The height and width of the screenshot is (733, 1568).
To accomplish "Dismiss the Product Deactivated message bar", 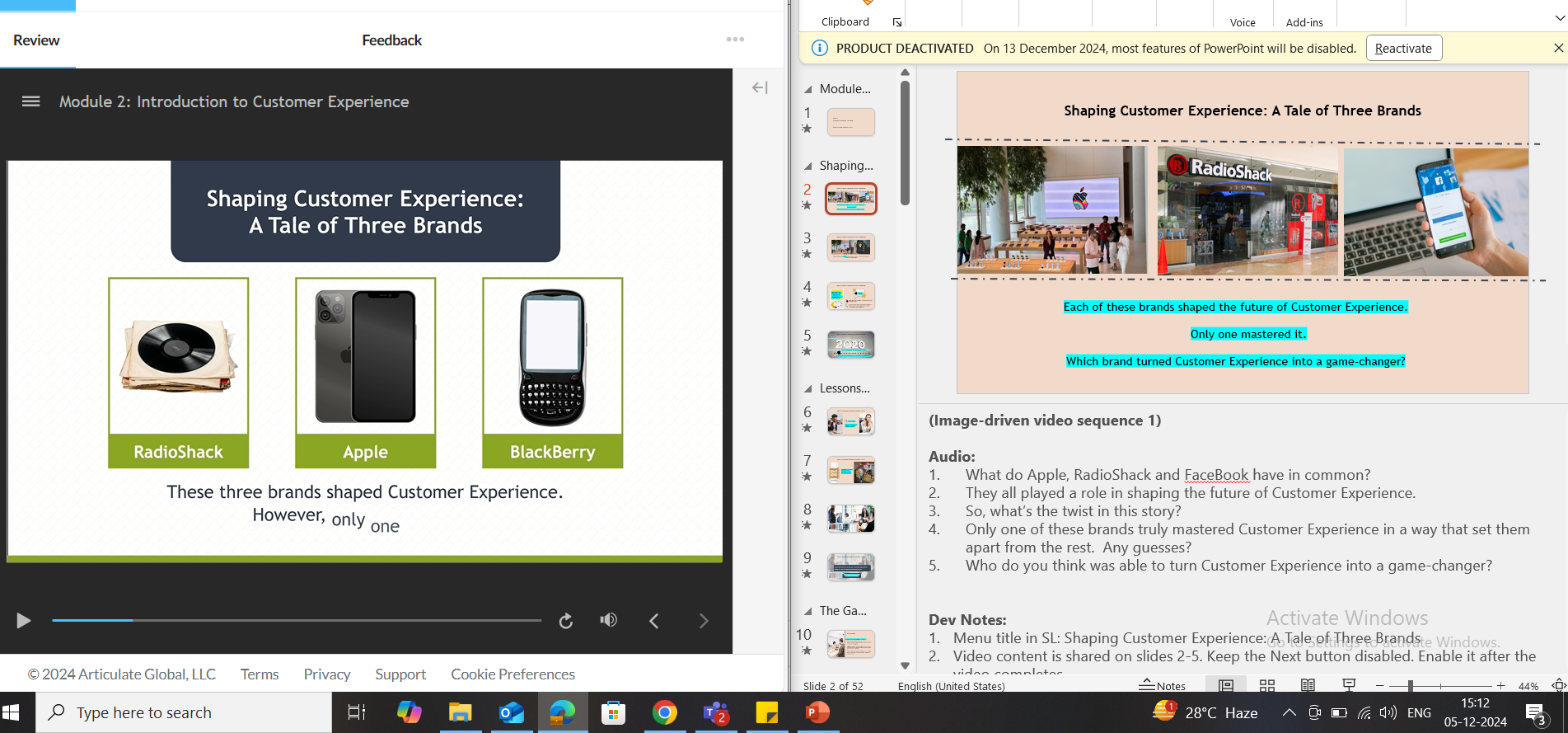I will (1558, 48).
